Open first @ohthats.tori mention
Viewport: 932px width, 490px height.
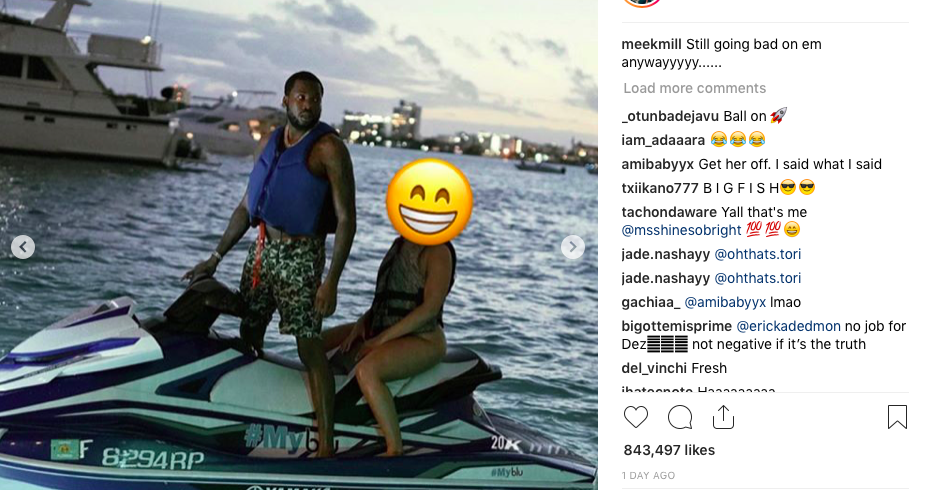point(757,254)
